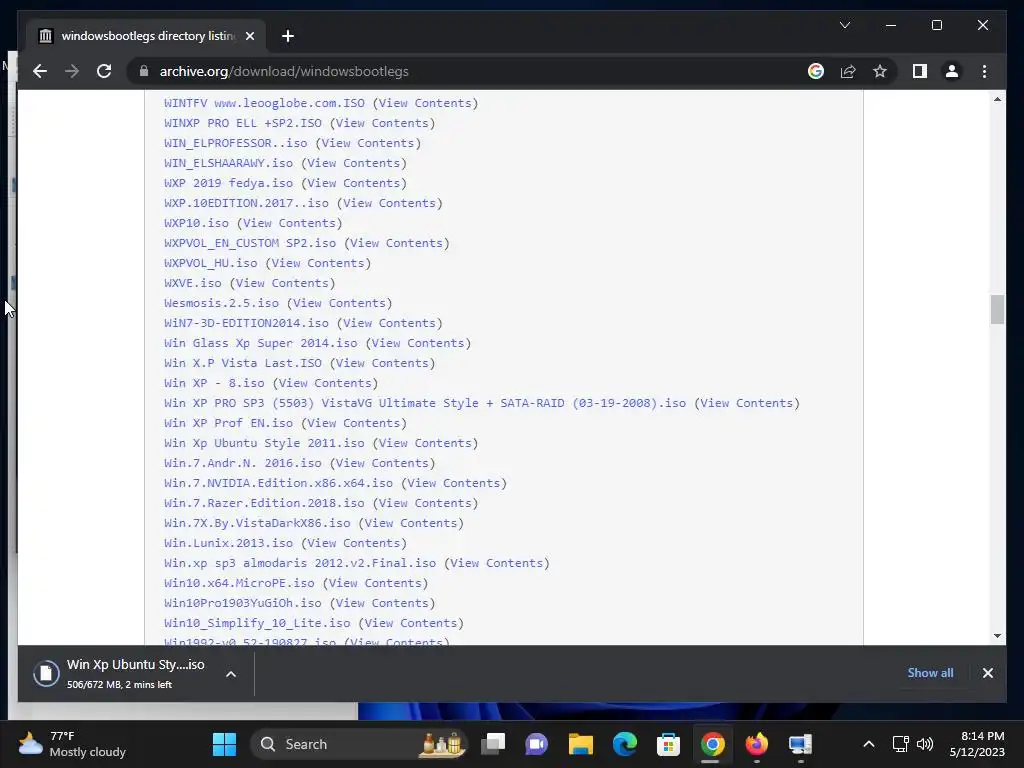Open File Explorer from taskbar
The width and height of the screenshot is (1024, 768).
(x=580, y=744)
